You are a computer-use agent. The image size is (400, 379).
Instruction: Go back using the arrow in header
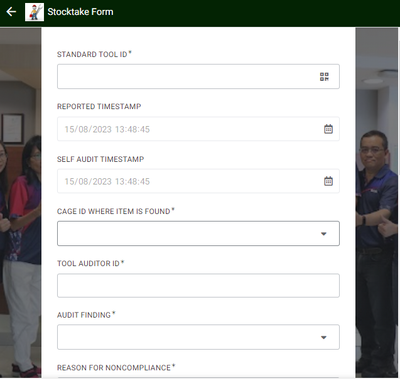[x=11, y=12]
